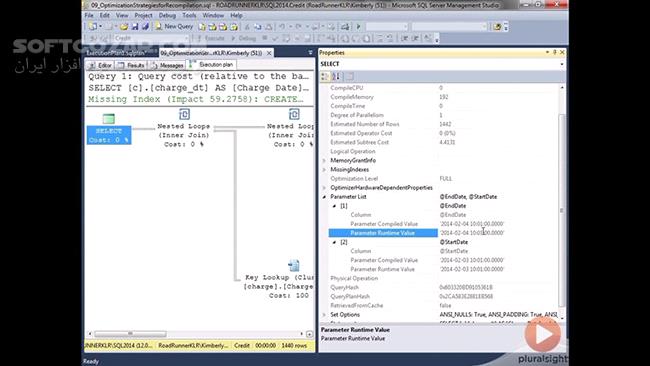Click the Cancel Executing Query stop icon
The image size is (650, 366).
pyautogui.click(x=264, y=38)
